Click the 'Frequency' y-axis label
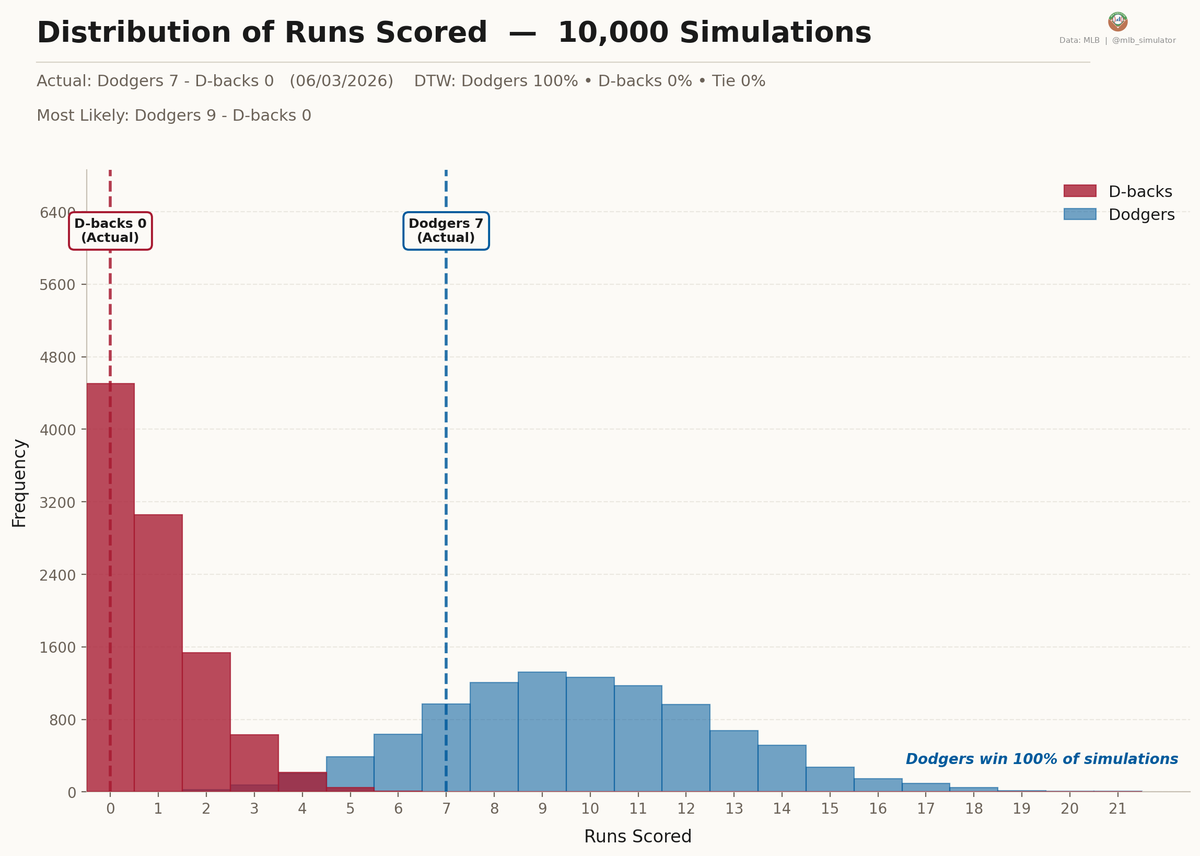The width and height of the screenshot is (1200, 856). [x=20, y=483]
